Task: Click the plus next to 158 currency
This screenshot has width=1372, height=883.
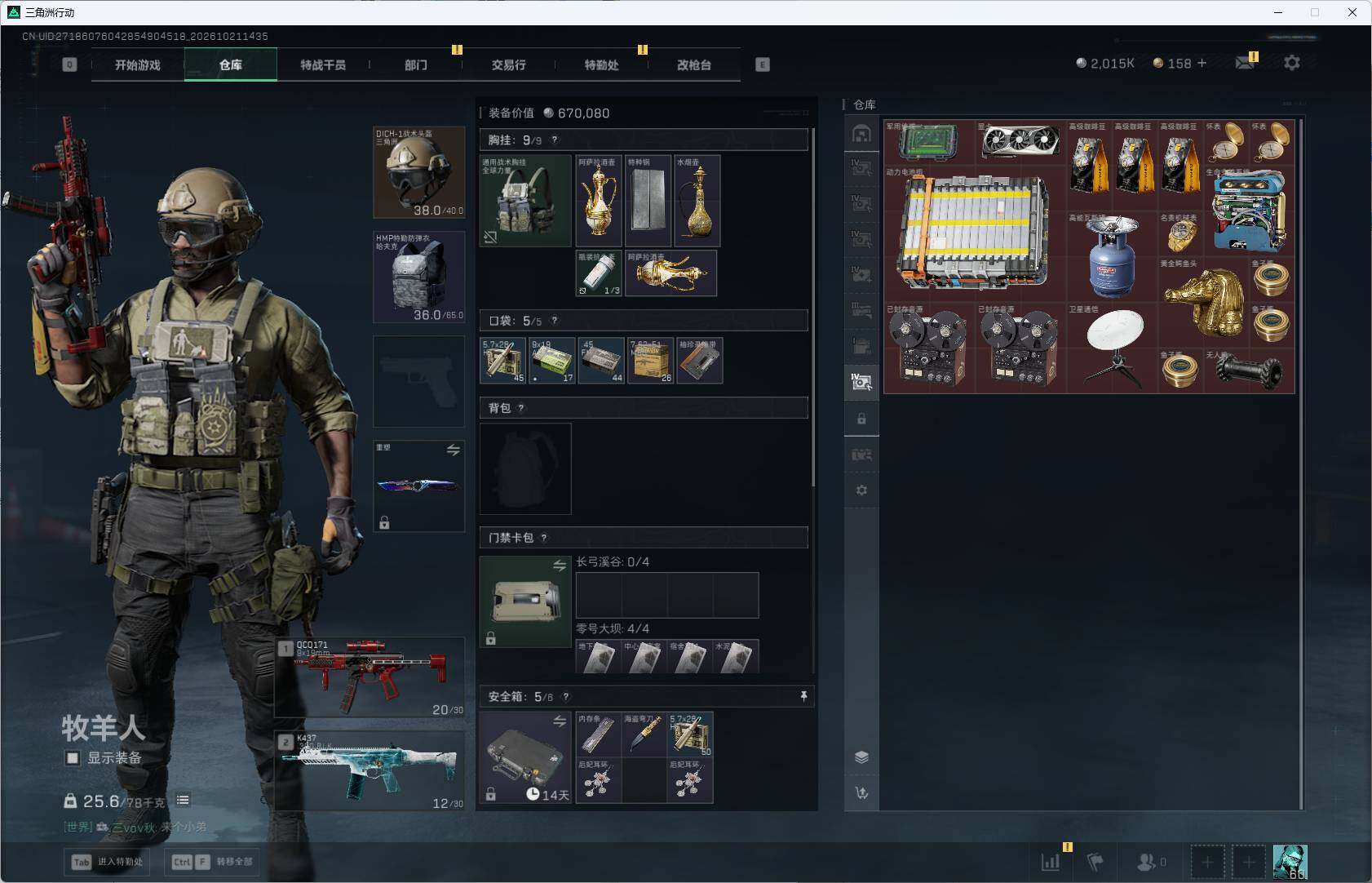Action: 1202,63
